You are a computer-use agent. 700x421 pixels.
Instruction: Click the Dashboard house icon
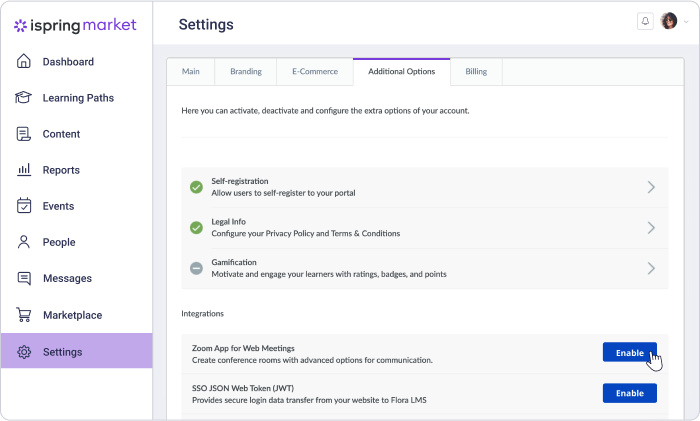pos(24,62)
